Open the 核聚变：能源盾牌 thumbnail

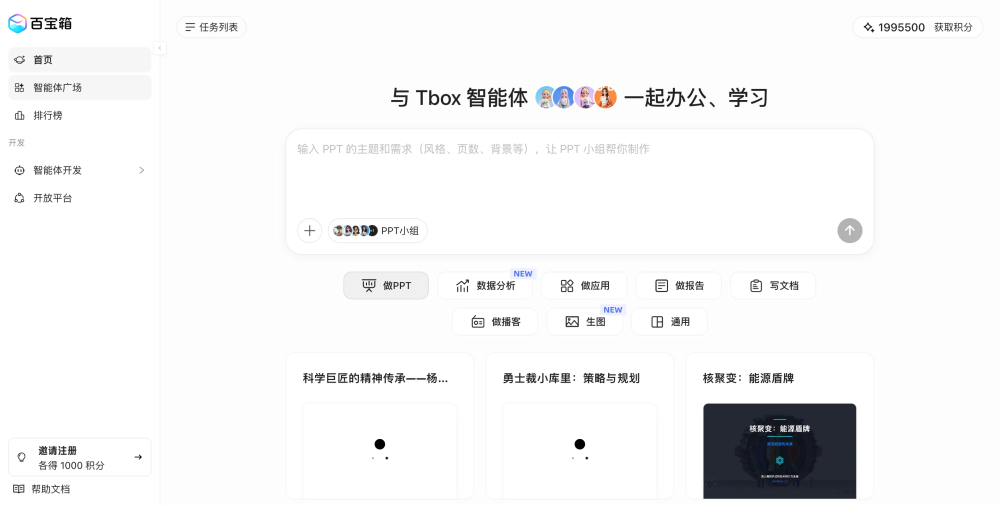(779, 451)
